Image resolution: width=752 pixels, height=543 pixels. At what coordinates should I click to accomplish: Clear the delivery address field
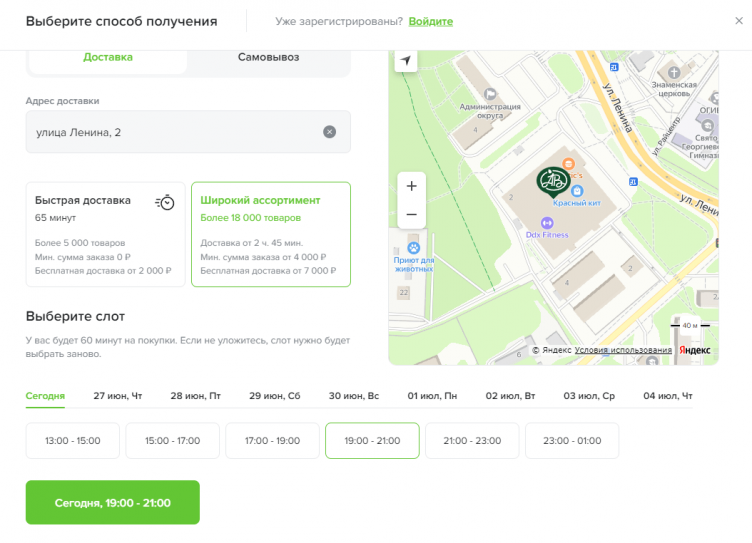pos(330,132)
